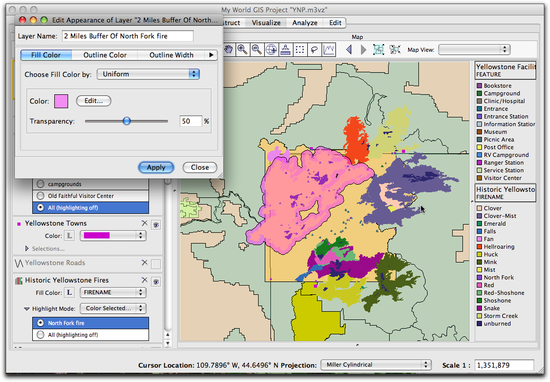Click Close button in appearance dialog

200,167
